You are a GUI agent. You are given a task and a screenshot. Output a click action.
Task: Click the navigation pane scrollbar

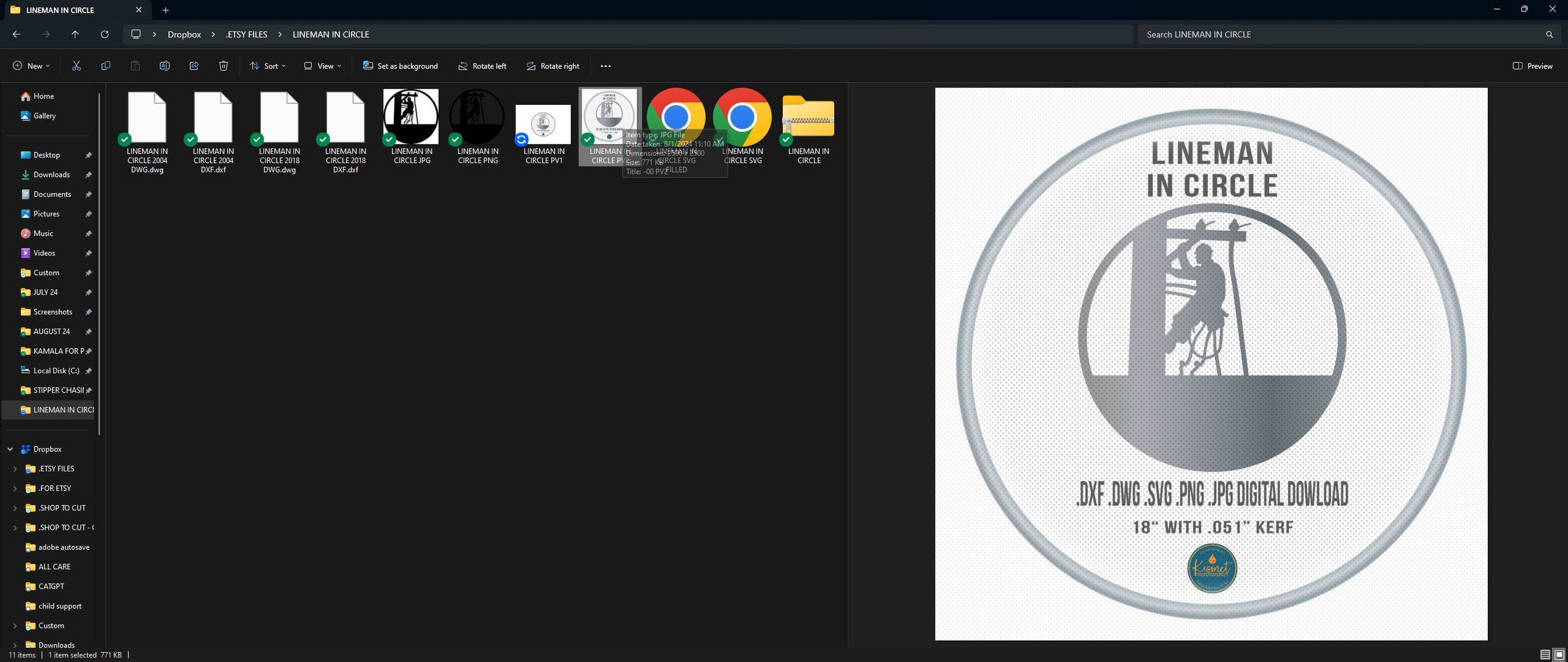[99, 264]
